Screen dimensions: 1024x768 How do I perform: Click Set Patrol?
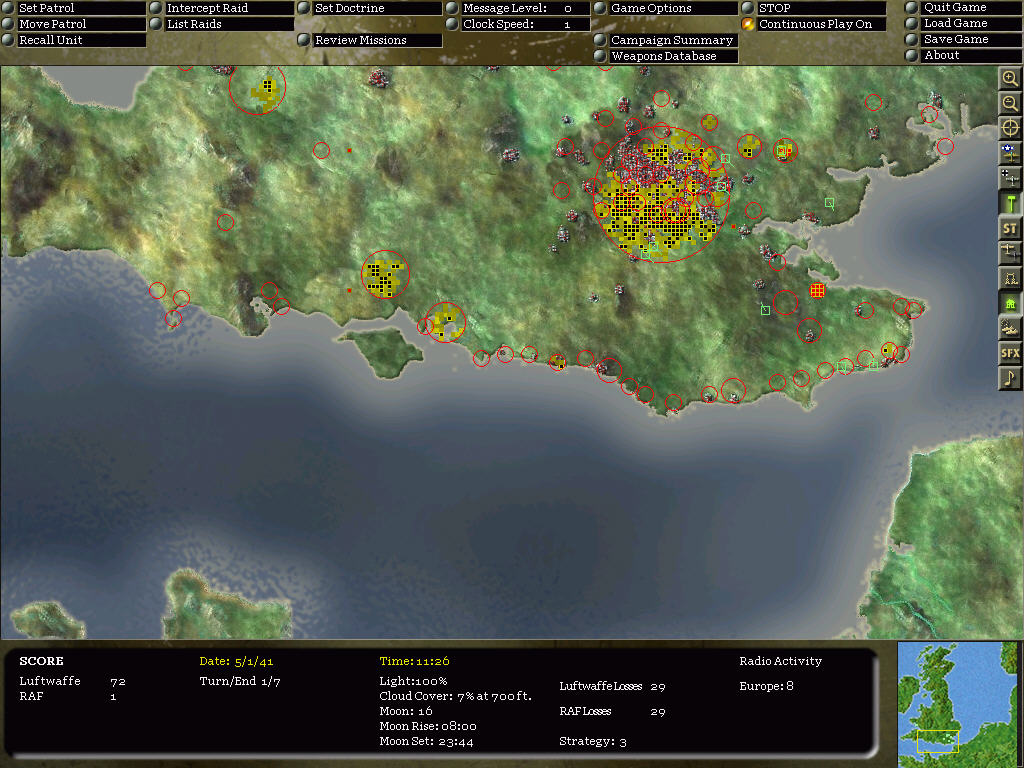[73, 8]
